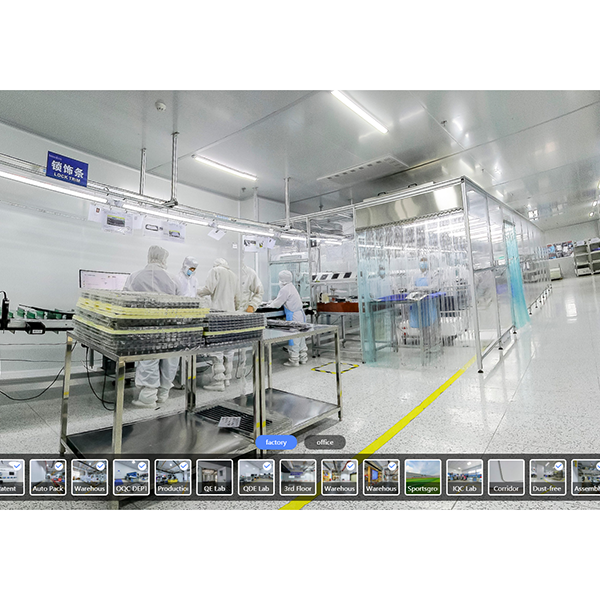600x600 pixels.
Task: Click viewed checkmark on Auto Pack thumbnail
Action: point(59,466)
